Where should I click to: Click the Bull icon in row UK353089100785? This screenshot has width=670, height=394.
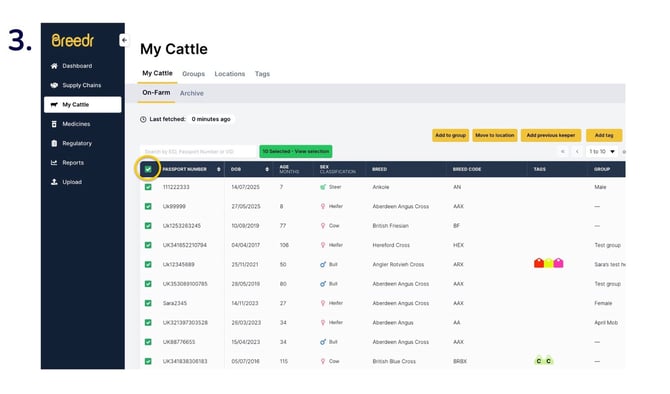coord(323,284)
